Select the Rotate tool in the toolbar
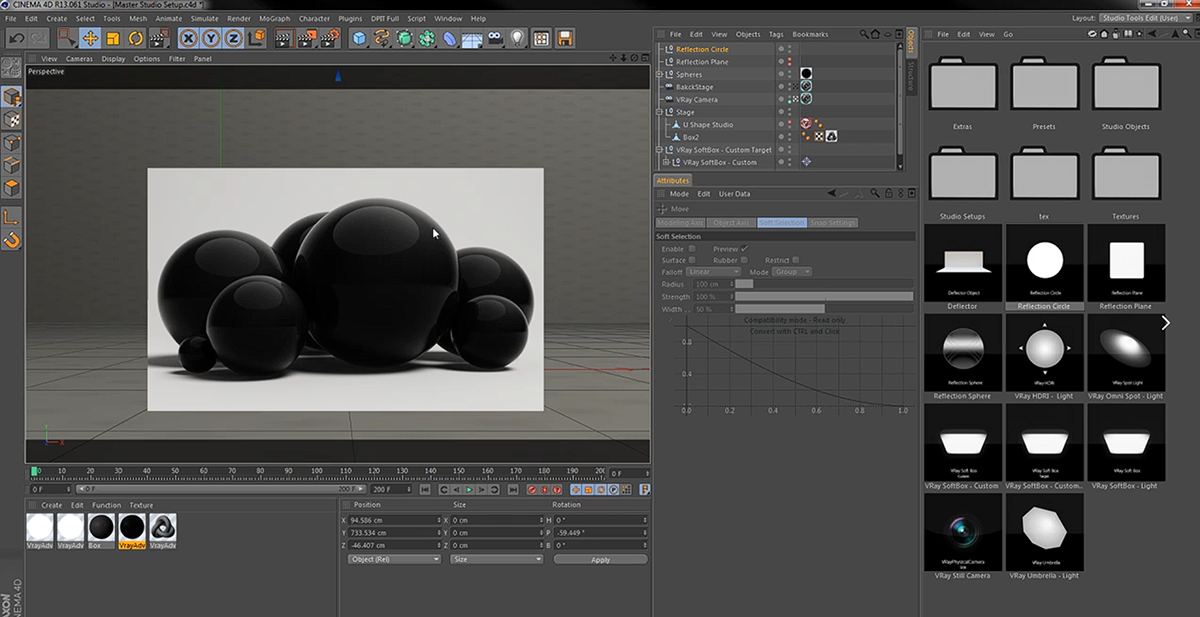This screenshot has width=1200, height=617. pyautogui.click(x=135, y=39)
